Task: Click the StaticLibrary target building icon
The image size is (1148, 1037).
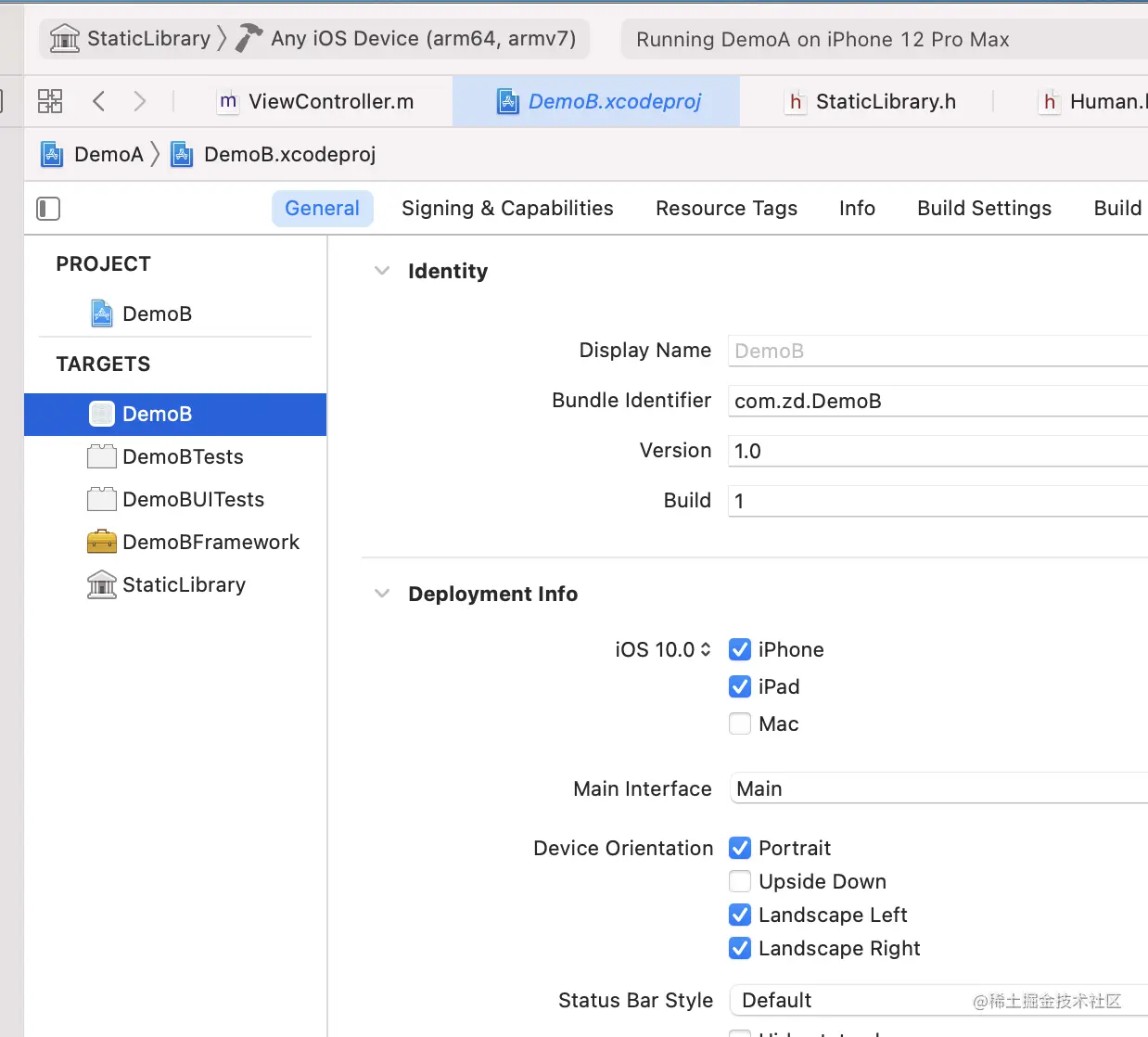Action: pyautogui.click(x=102, y=584)
